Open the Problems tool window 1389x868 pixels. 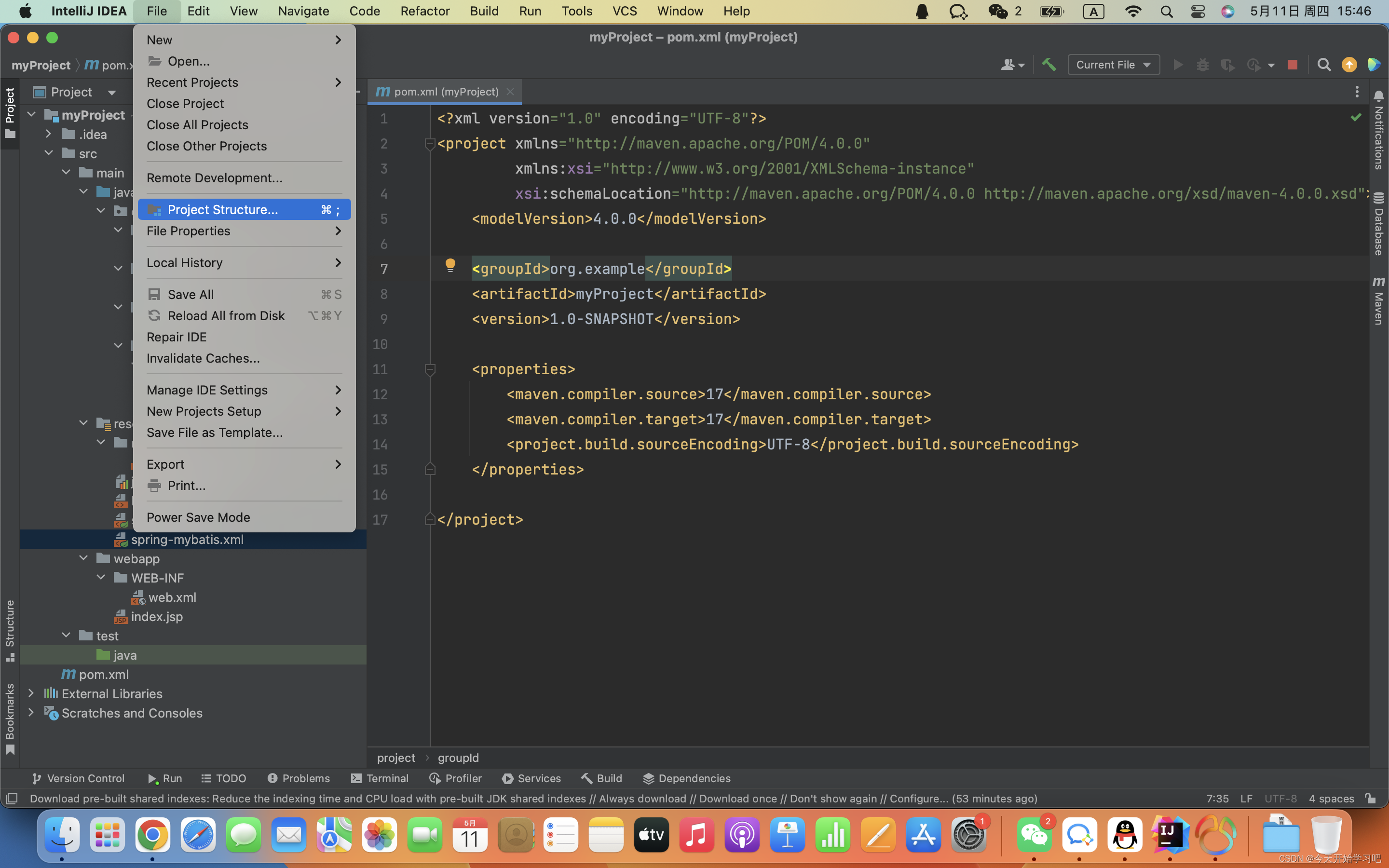click(x=299, y=778)
